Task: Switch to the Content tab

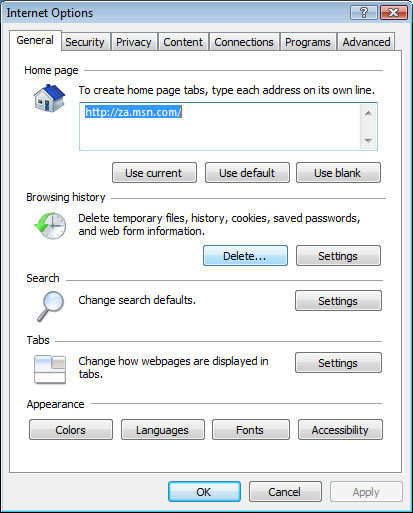Action: pyautogui.click(x=183, y=42)
